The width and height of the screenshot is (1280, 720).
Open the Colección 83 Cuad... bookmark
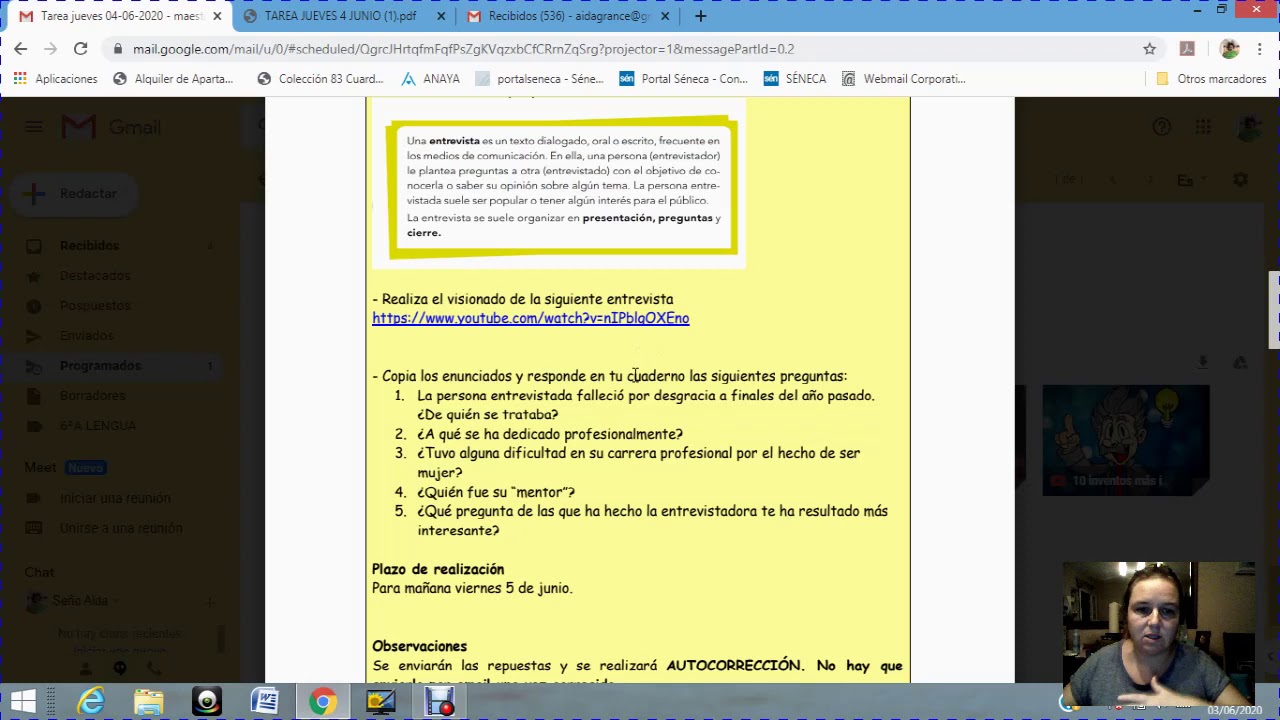point(320,78)
